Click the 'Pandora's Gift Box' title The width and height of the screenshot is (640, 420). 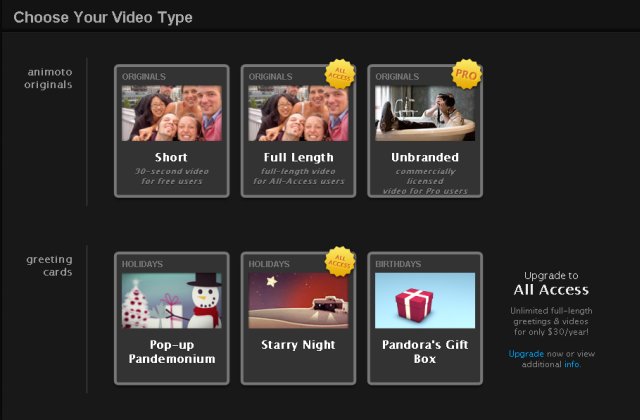[425, 352]
